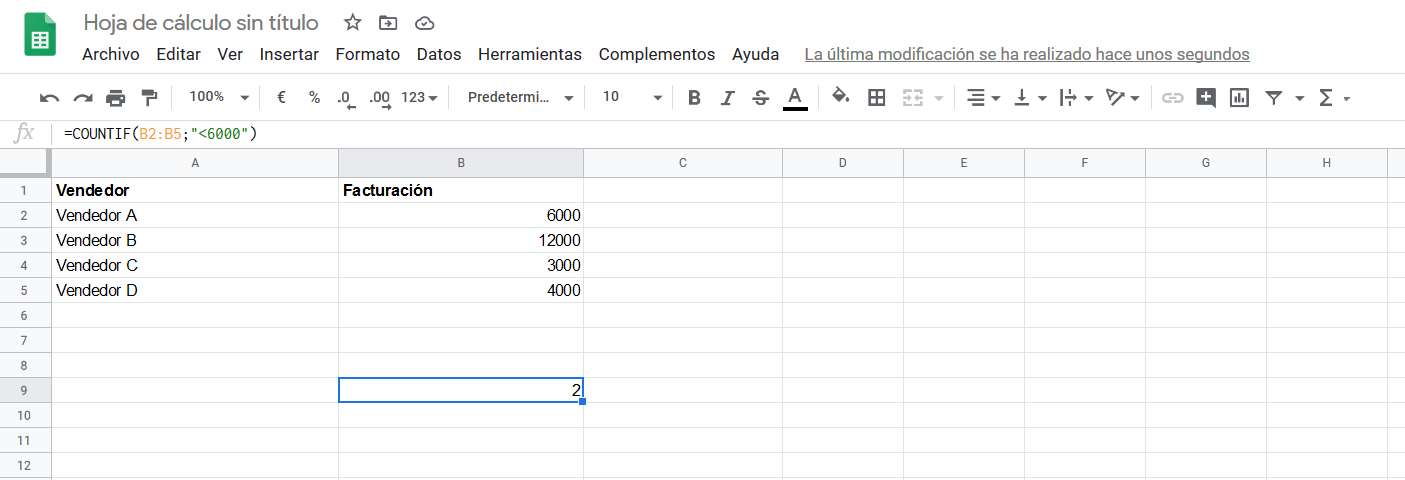Open text rotation dropdown
The width and height of the screenshot is (1405, 480).
click(x=1123, y=98)
